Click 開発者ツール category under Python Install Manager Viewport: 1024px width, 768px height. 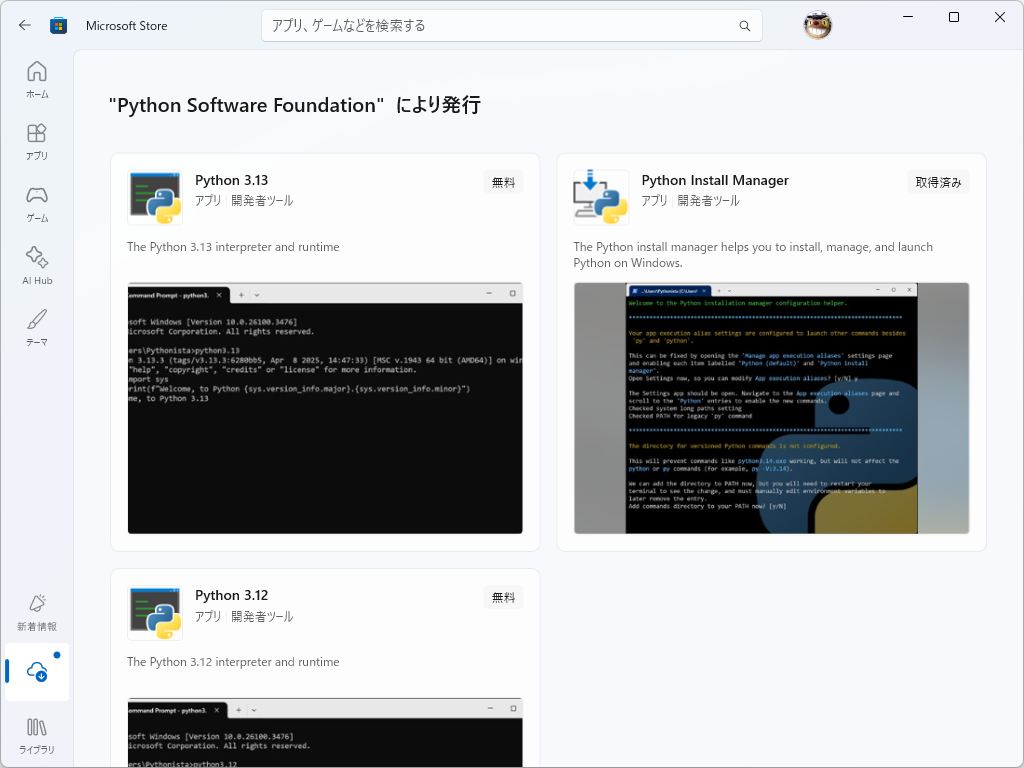[x=709, y=200]
